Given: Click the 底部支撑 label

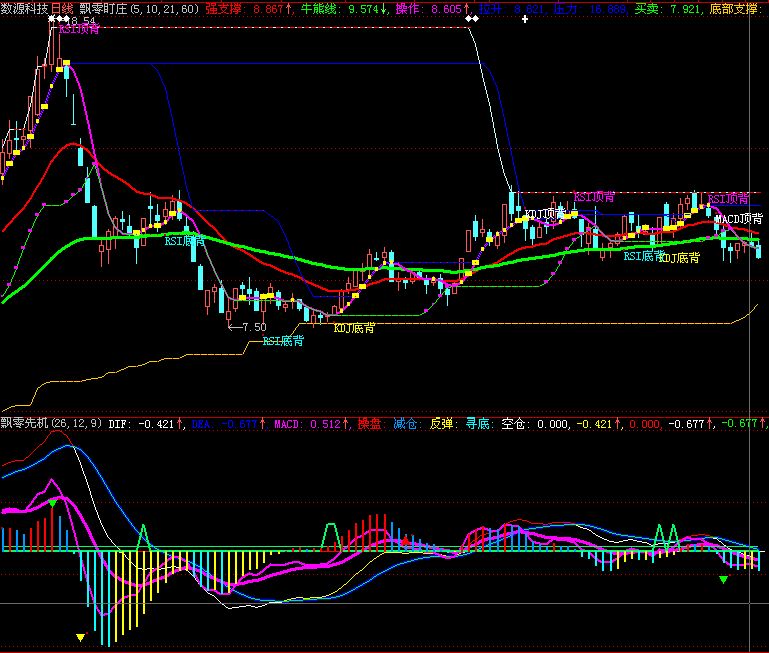Looking at the screenshot, I should pyautogui.click(x=733, y=9).
